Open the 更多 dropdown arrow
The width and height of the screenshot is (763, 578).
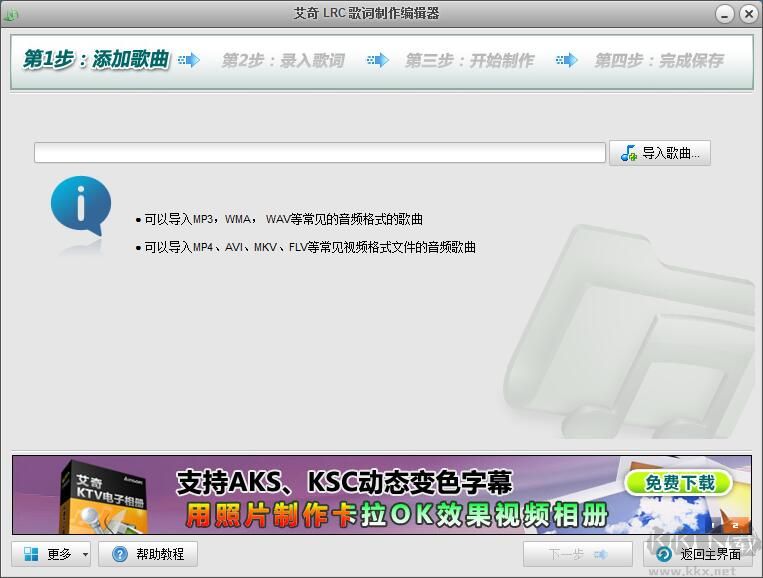(85, 554)
